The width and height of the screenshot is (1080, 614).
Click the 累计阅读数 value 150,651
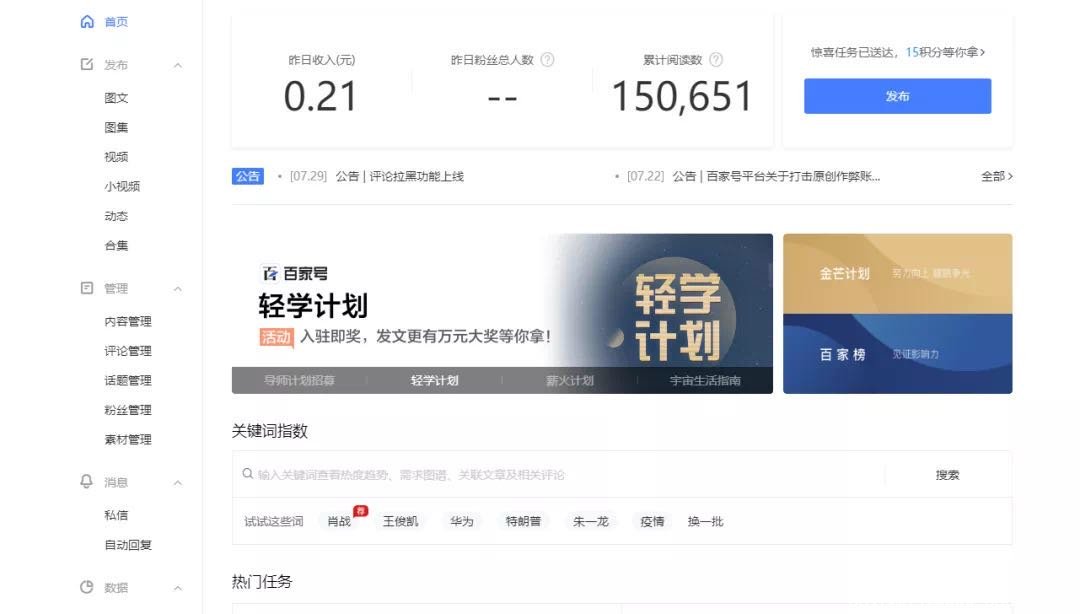pos(682,96)
